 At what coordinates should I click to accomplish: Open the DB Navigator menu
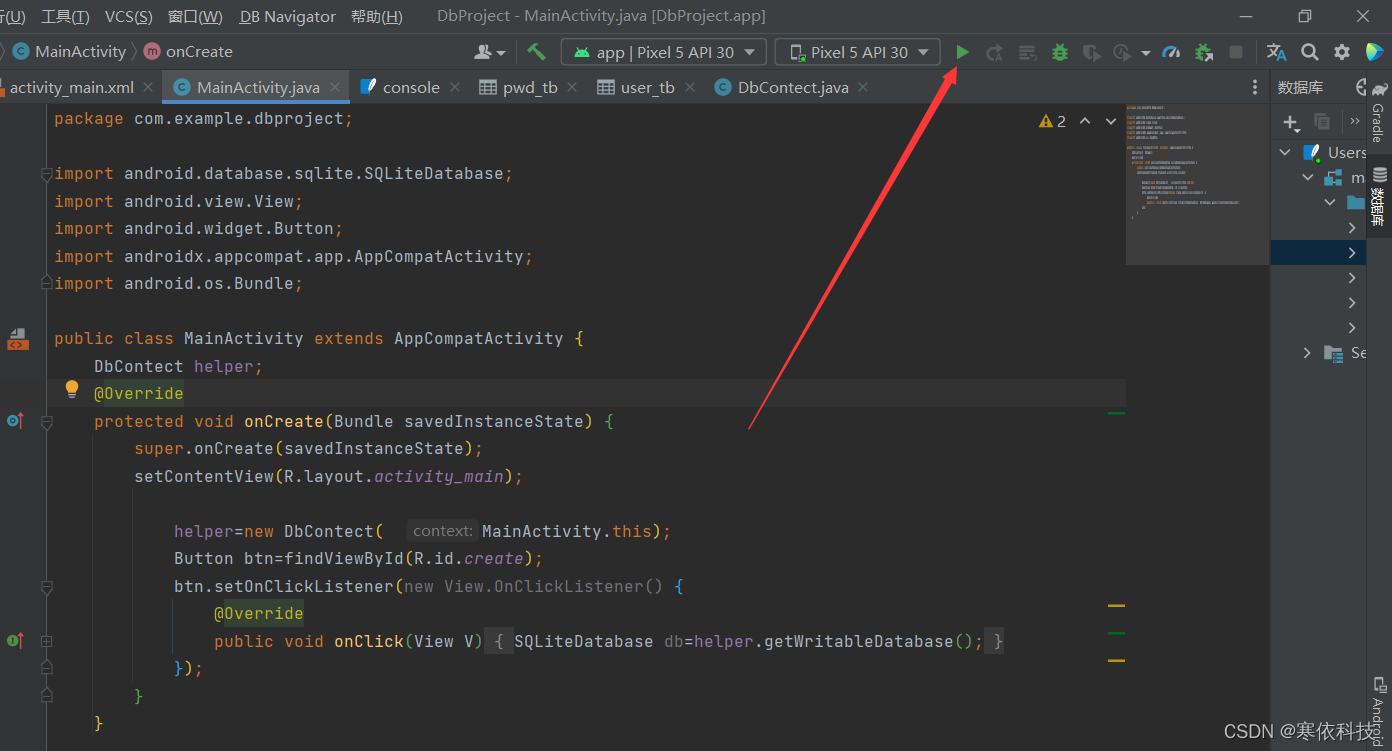coord(288,16)
